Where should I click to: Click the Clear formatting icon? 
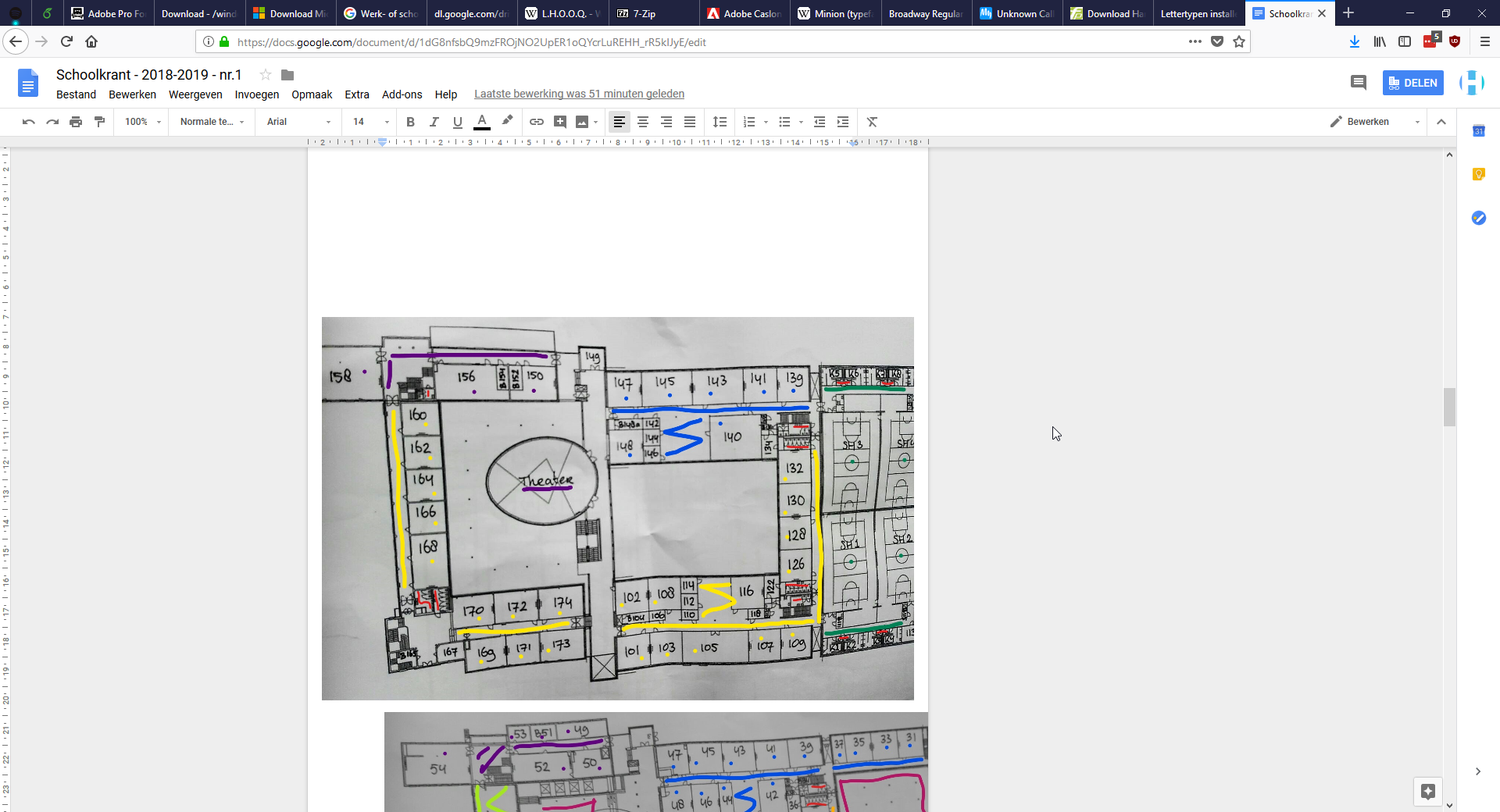(872, 122)
